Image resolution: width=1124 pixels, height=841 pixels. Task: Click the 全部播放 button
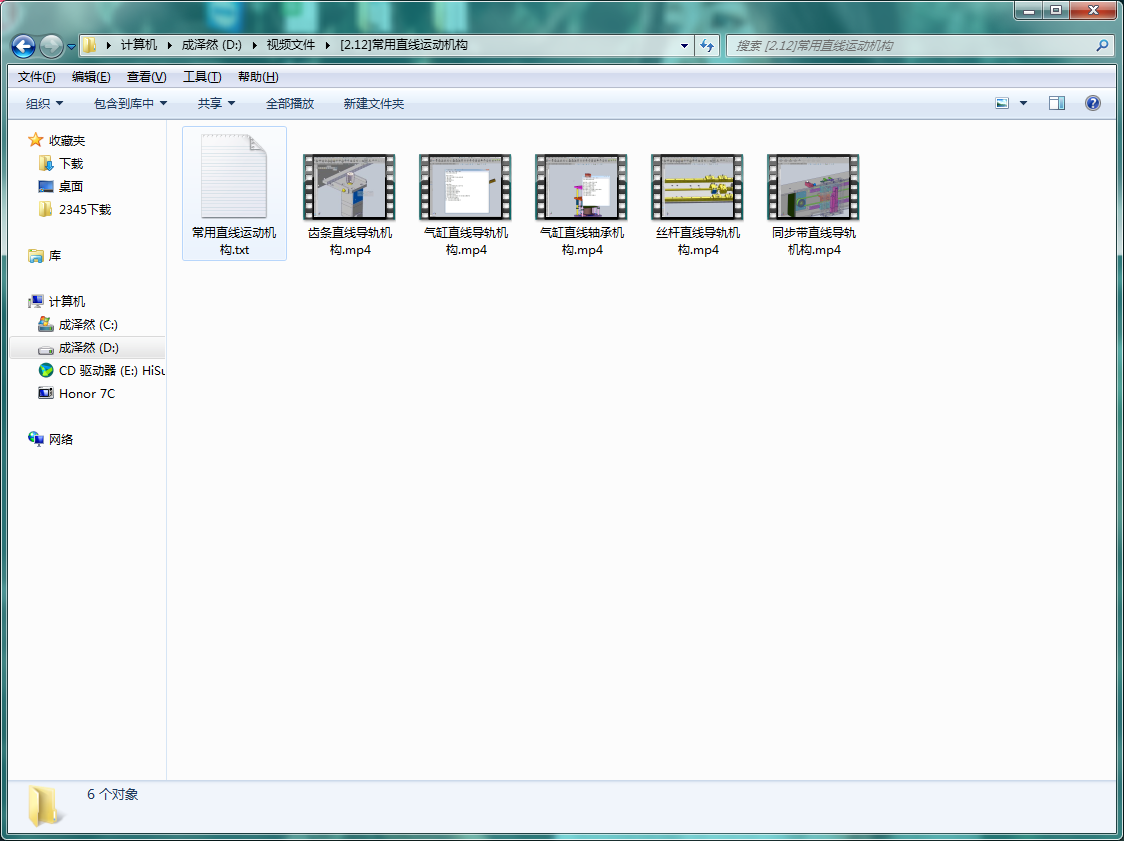click(x=290, y=103)
